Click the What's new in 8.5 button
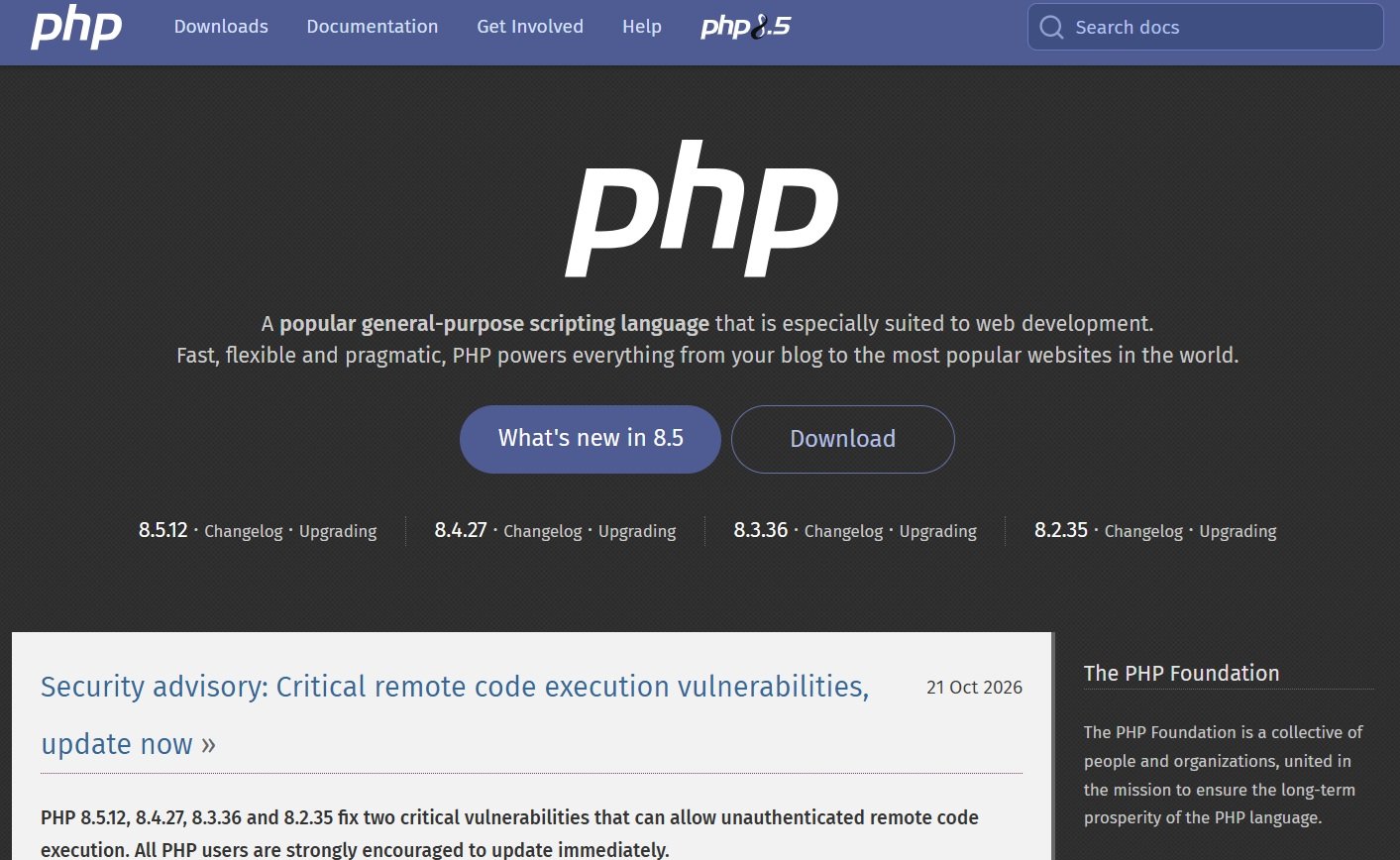Viewport: 1400px width, 860px height. click(x=591, y=439)
